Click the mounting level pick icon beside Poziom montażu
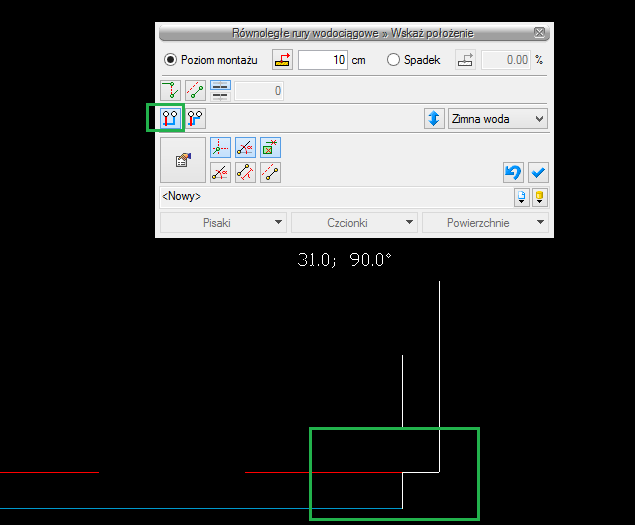Screen dimensions: 635x525 tap(282, 60)
